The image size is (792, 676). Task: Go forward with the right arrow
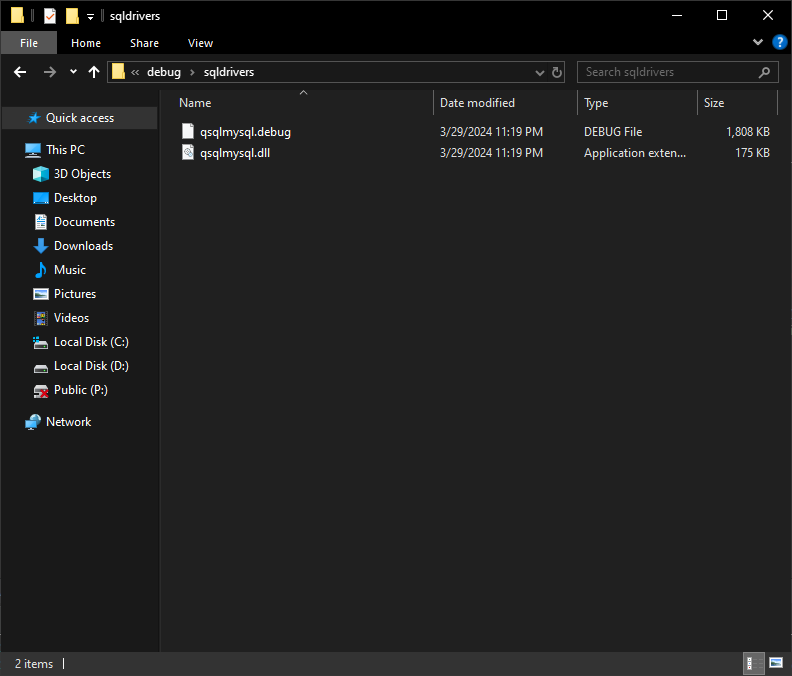[50, 72]
